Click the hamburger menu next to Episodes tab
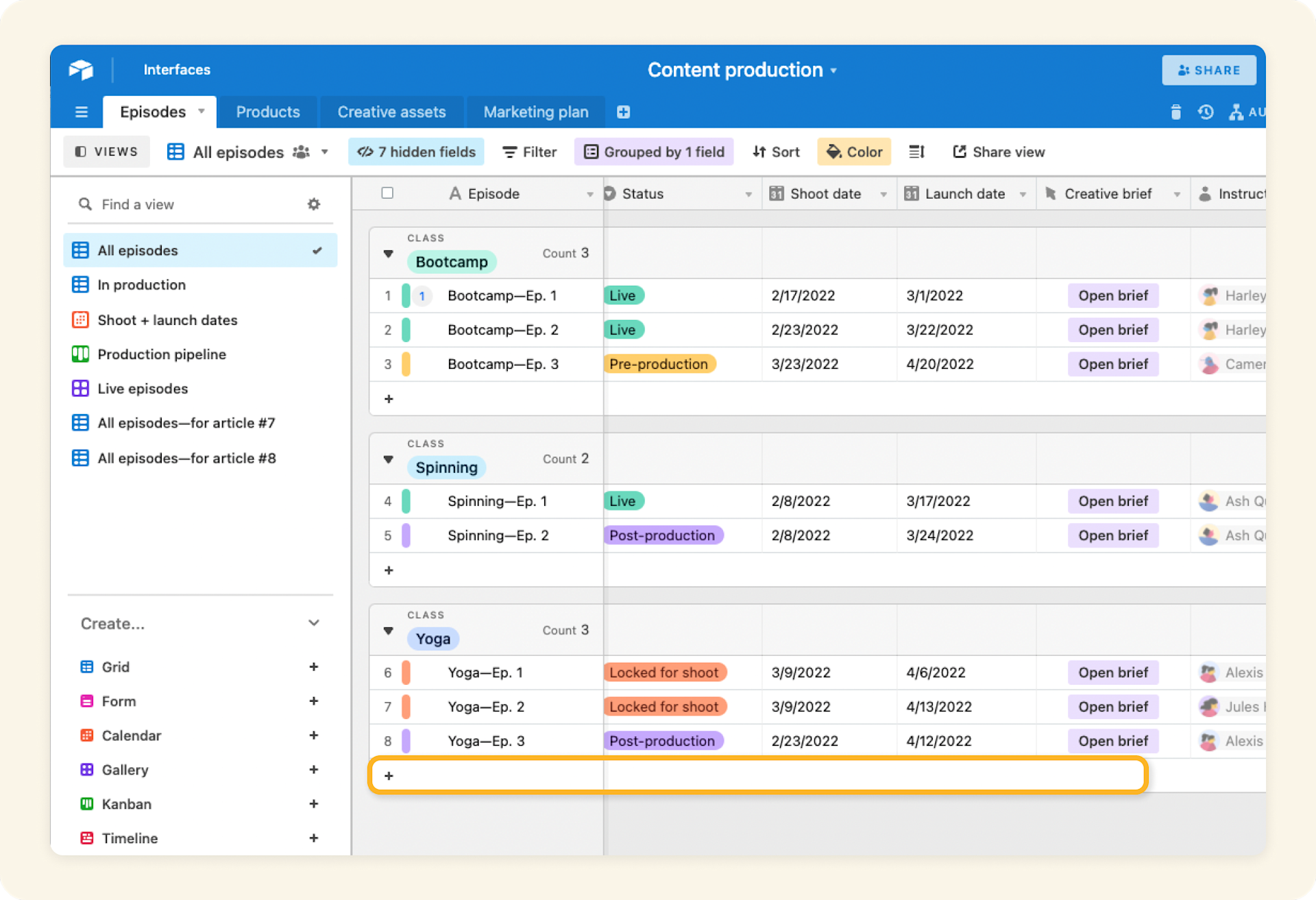The height and width of the screenshot is (900, 1316). (x=81, y=111)
